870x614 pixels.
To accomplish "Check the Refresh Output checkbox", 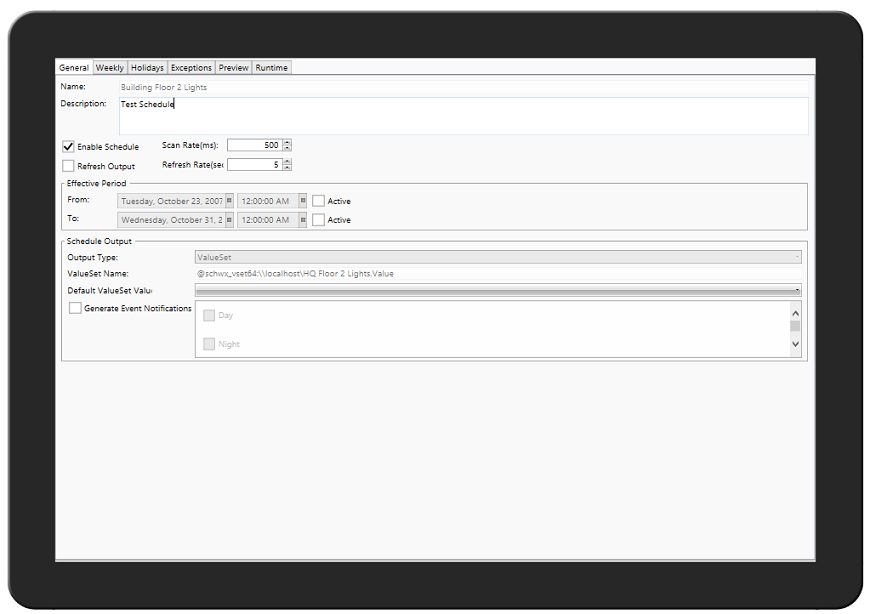I will pyautogui.click(x=69, y=166).
